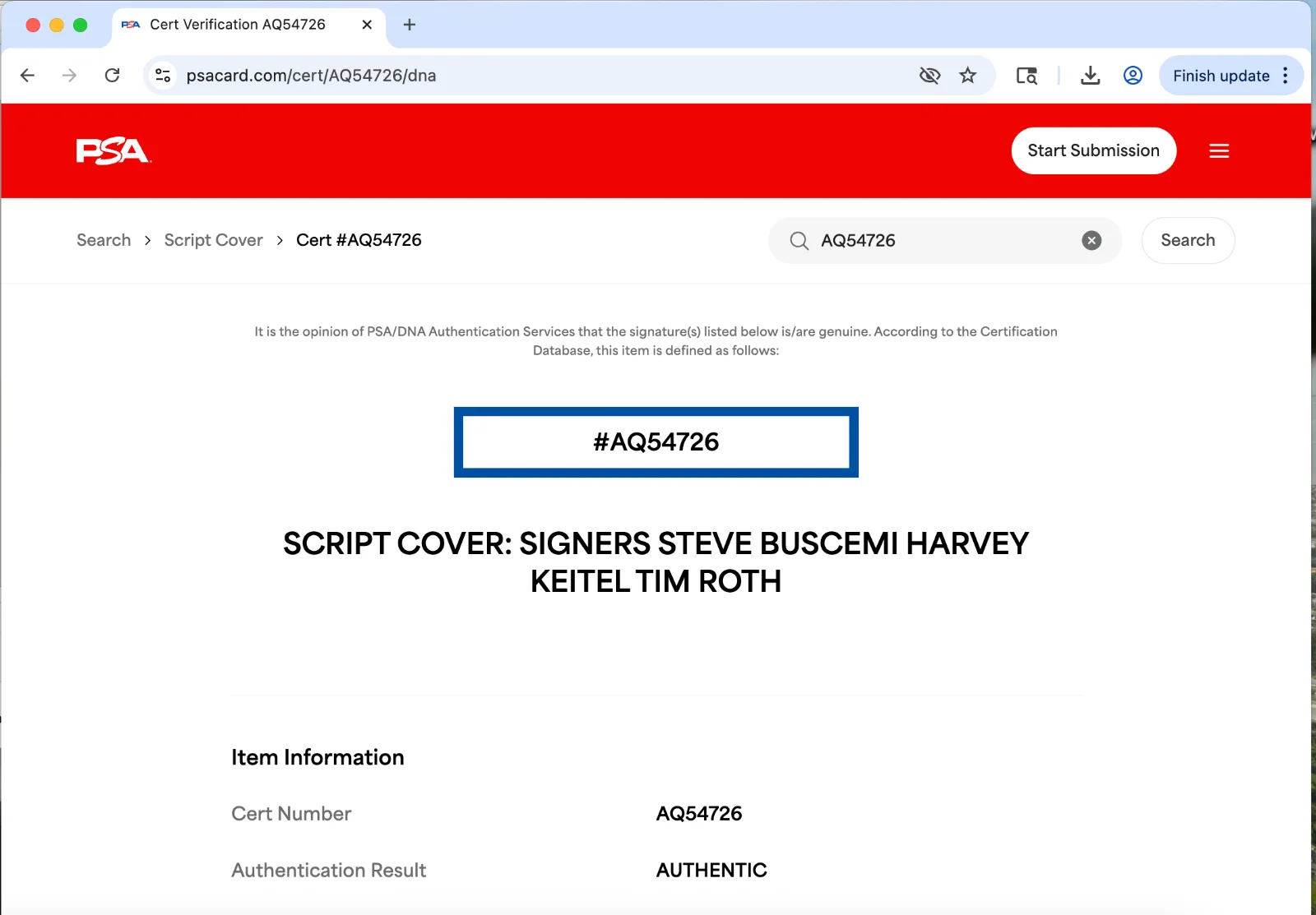Click the address bar URL psacard.com/cert/AQ54726/dna
Viewport: 1316px width, 915px height.
(x=311, y=76)
